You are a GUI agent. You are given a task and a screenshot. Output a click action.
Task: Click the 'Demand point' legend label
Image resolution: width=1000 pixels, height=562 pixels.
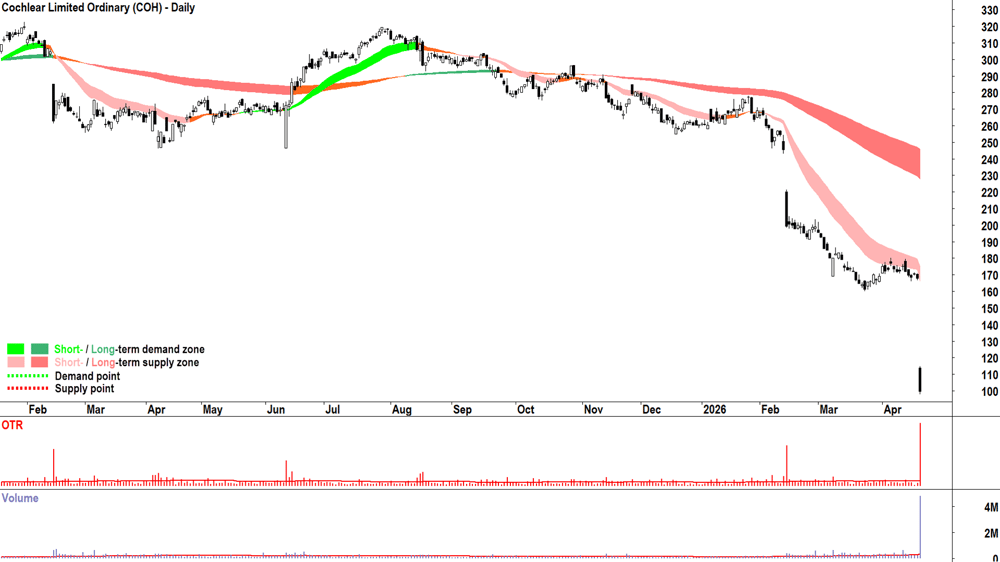click(87, 376)
